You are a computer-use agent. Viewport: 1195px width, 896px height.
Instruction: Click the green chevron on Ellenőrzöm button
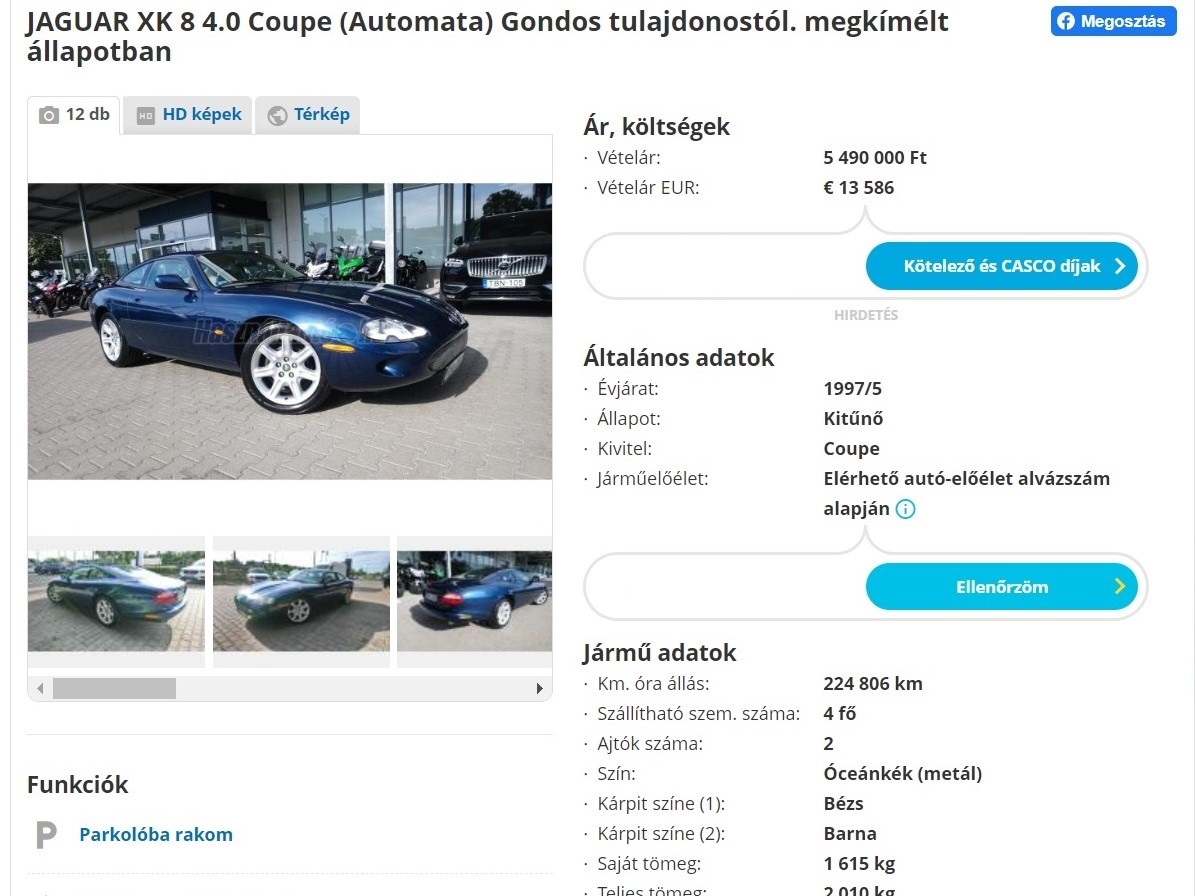click(x=1120, y=586)
